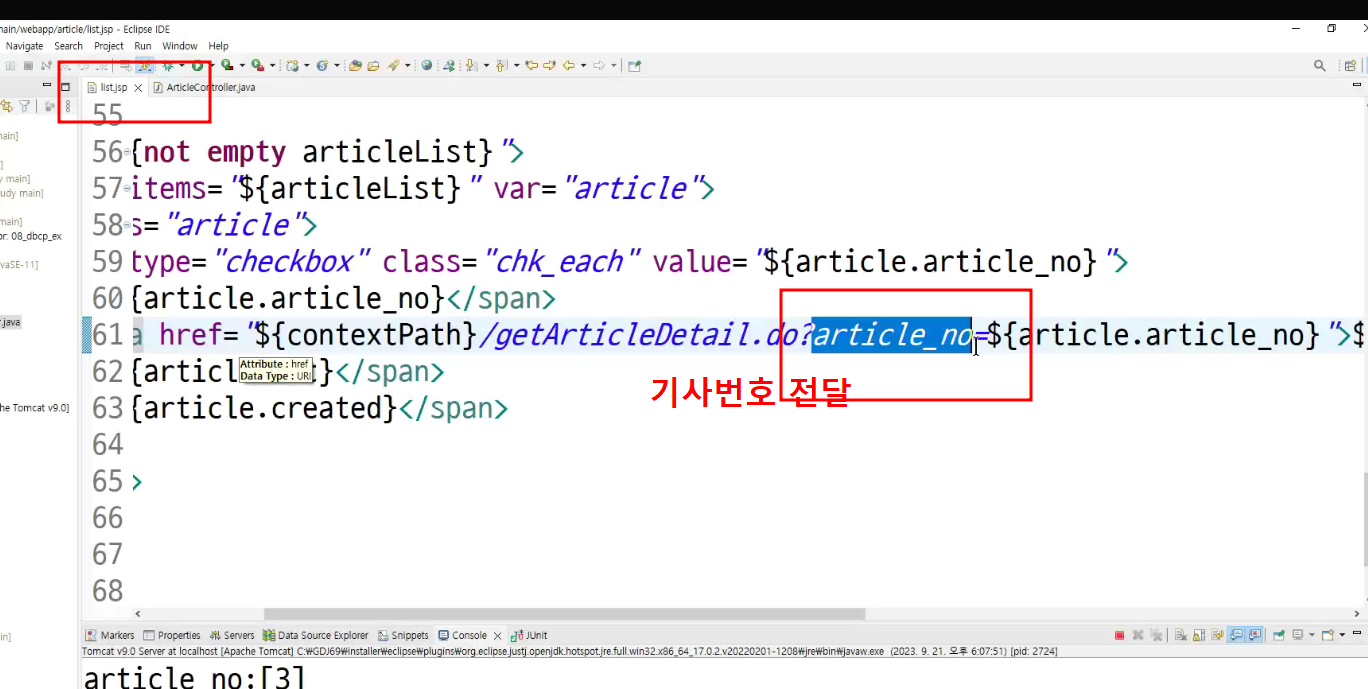Open Display Selected Console dropdown arrow

(1312, 635)
